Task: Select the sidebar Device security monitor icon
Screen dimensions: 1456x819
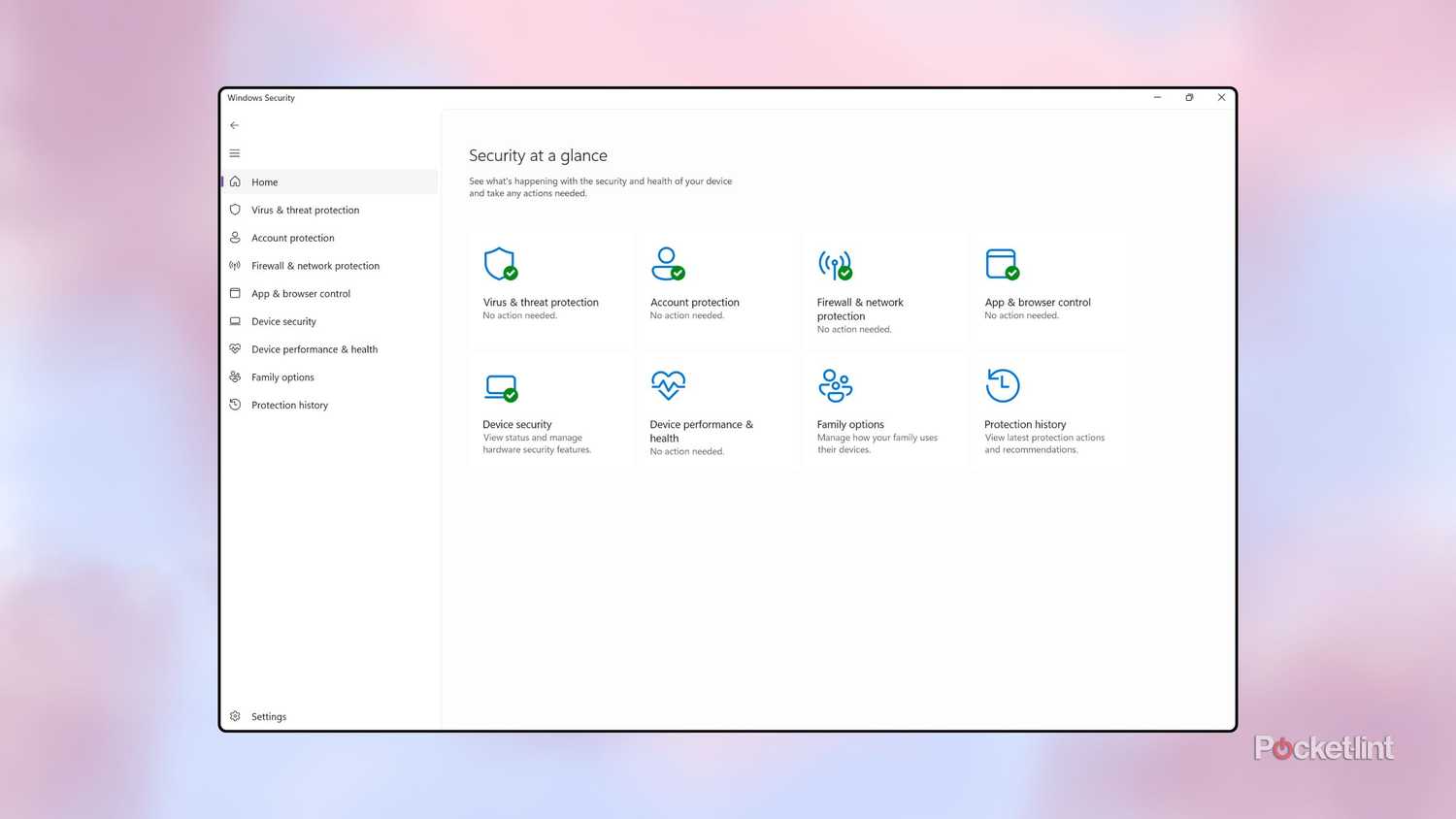Action: tap(235, 321)
